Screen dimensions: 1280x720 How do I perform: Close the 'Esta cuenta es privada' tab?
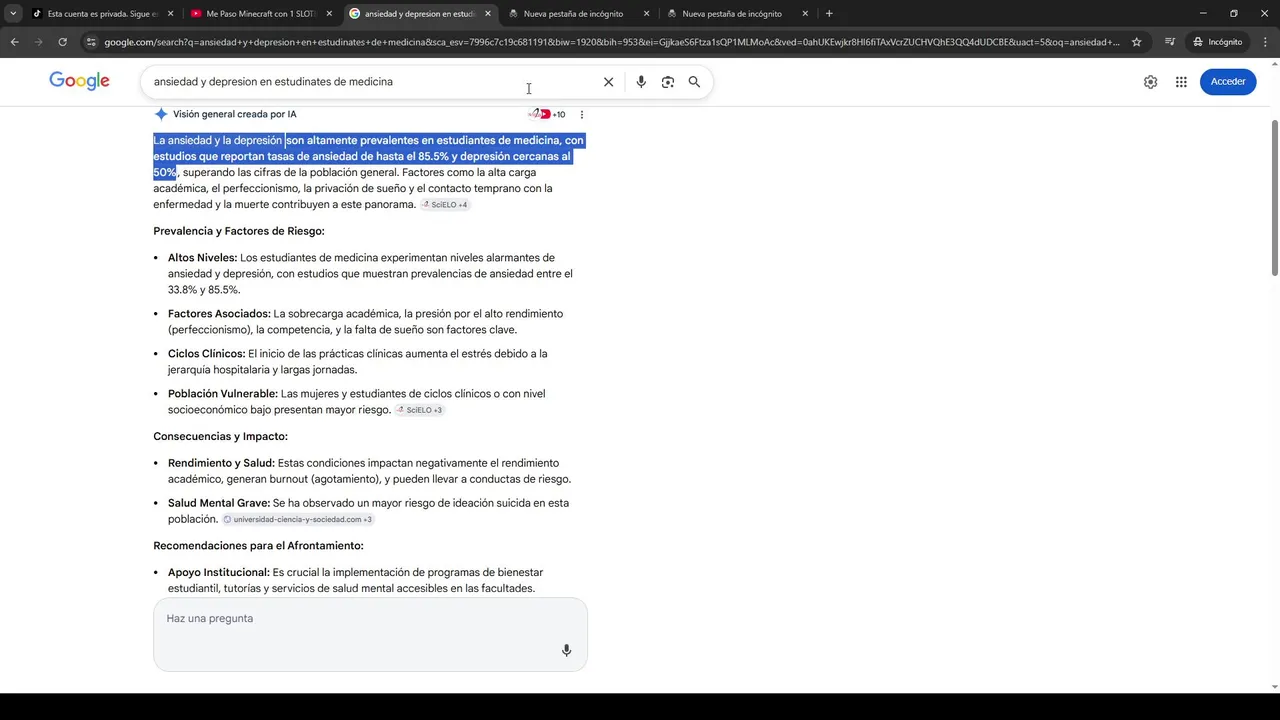[x=170, y=14]
